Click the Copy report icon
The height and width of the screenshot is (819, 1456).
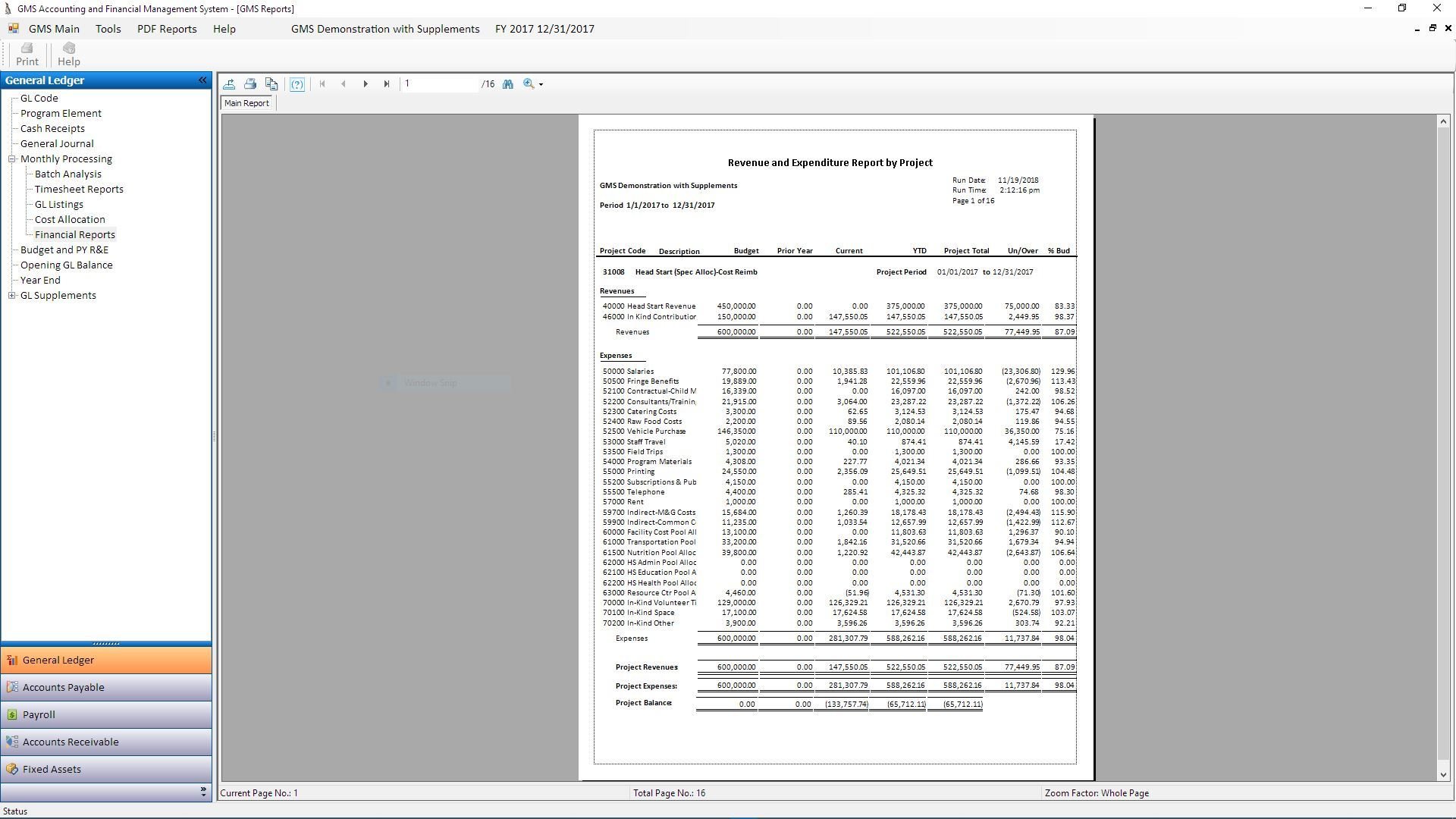click(271, 84)
